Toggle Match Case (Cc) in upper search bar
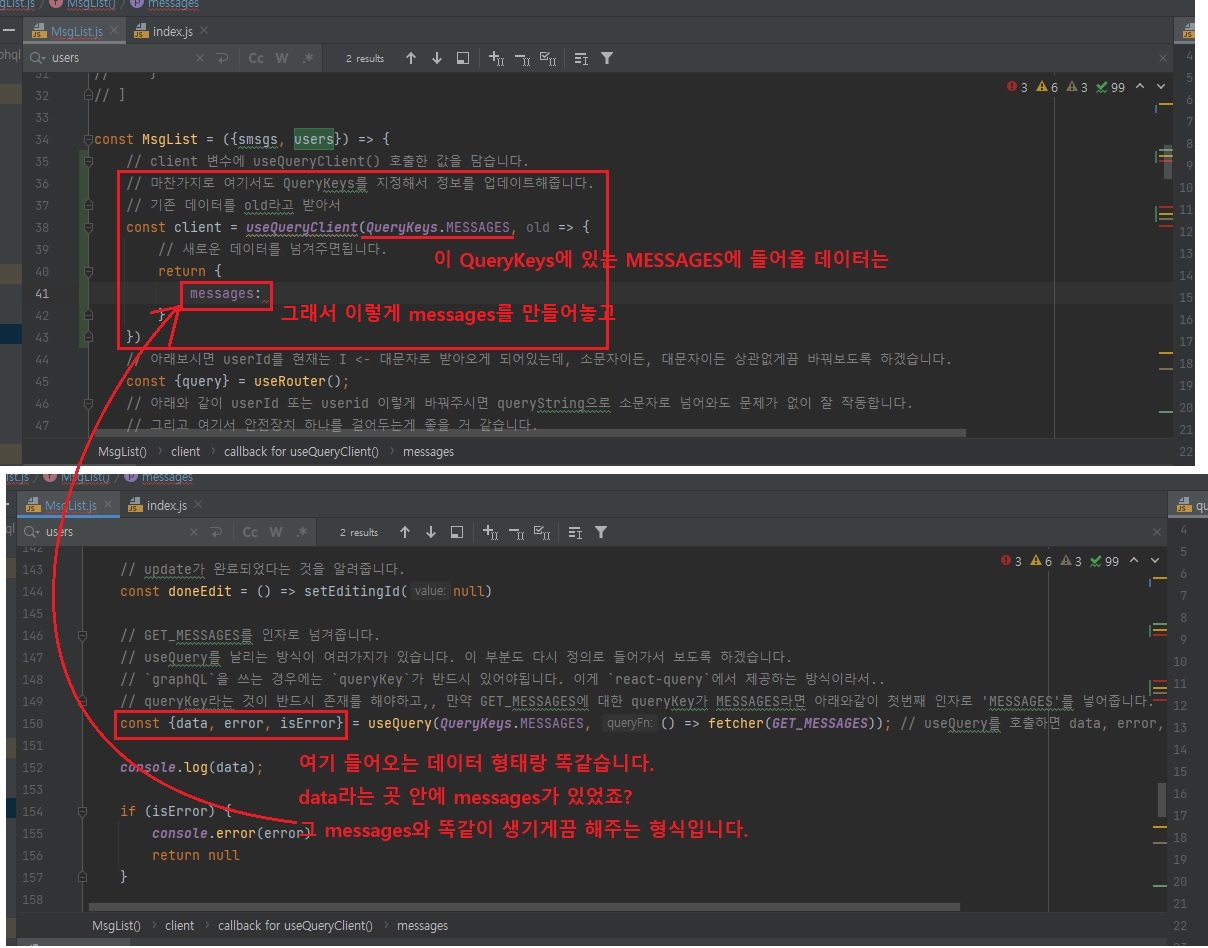 (256, 59)
